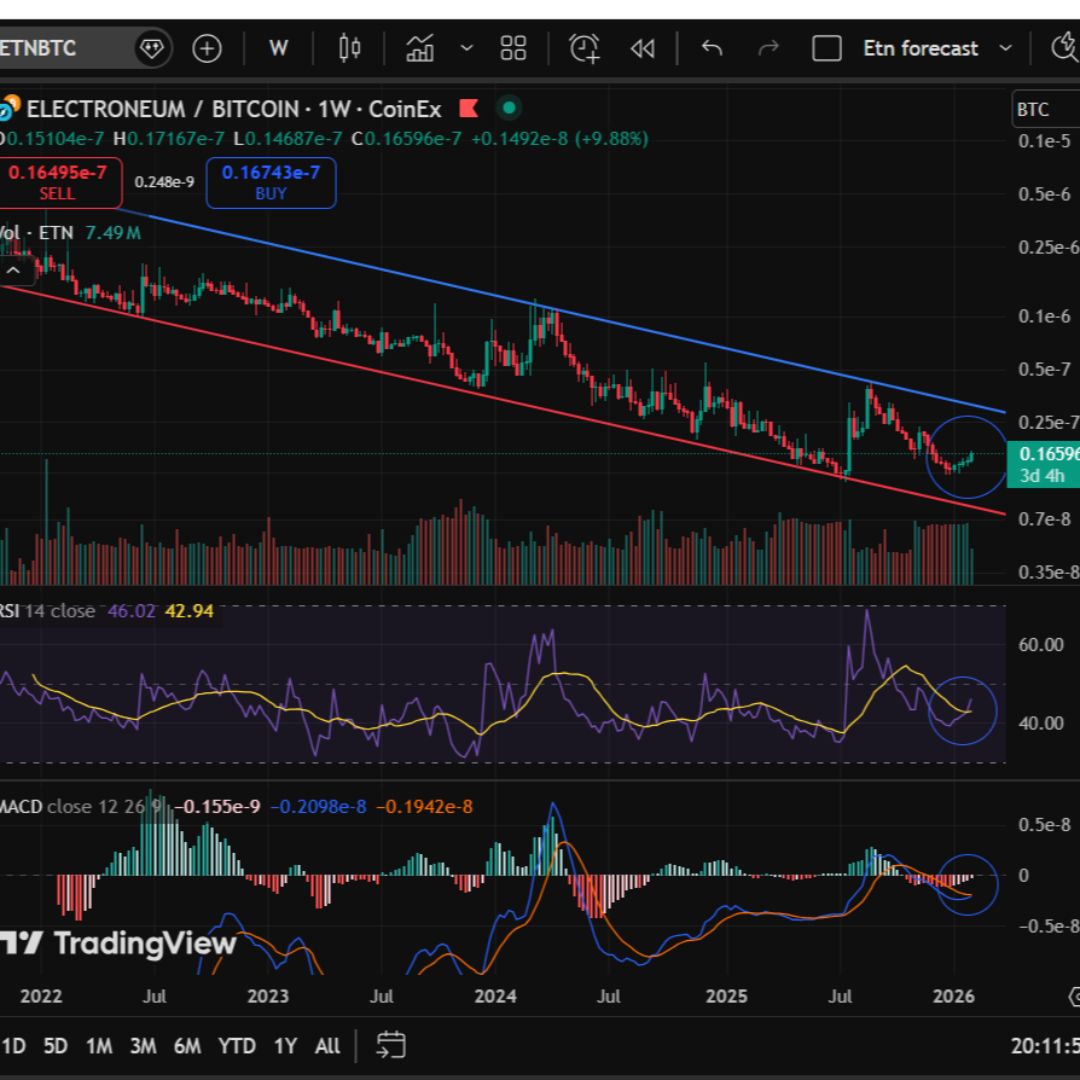1080x1080 pixels.
Task: Create an alert with the clock icon
Action: 584,48
